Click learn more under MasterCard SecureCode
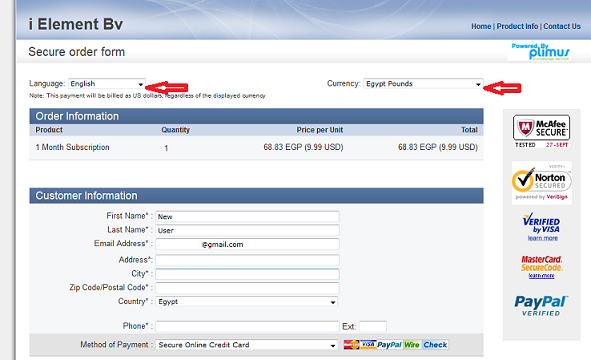Screen dimensions: 591x360 pyautogui.click(x=541, y=276)
